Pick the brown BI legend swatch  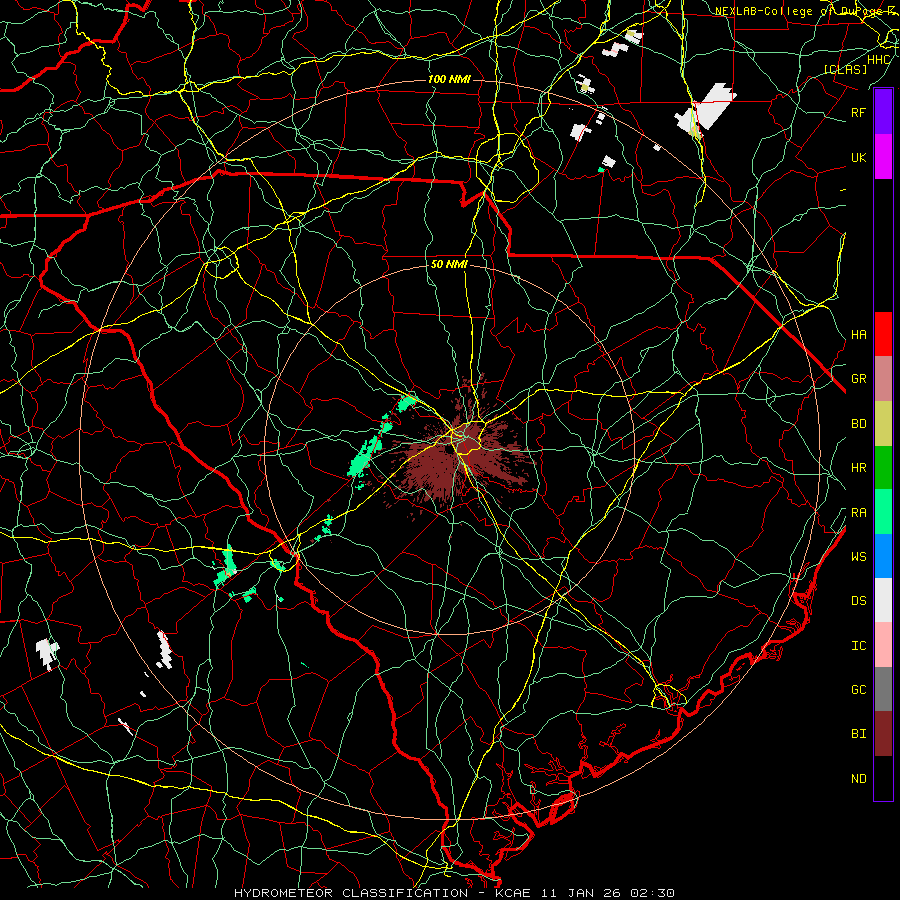pyautogui.click(x=883, y=734)
